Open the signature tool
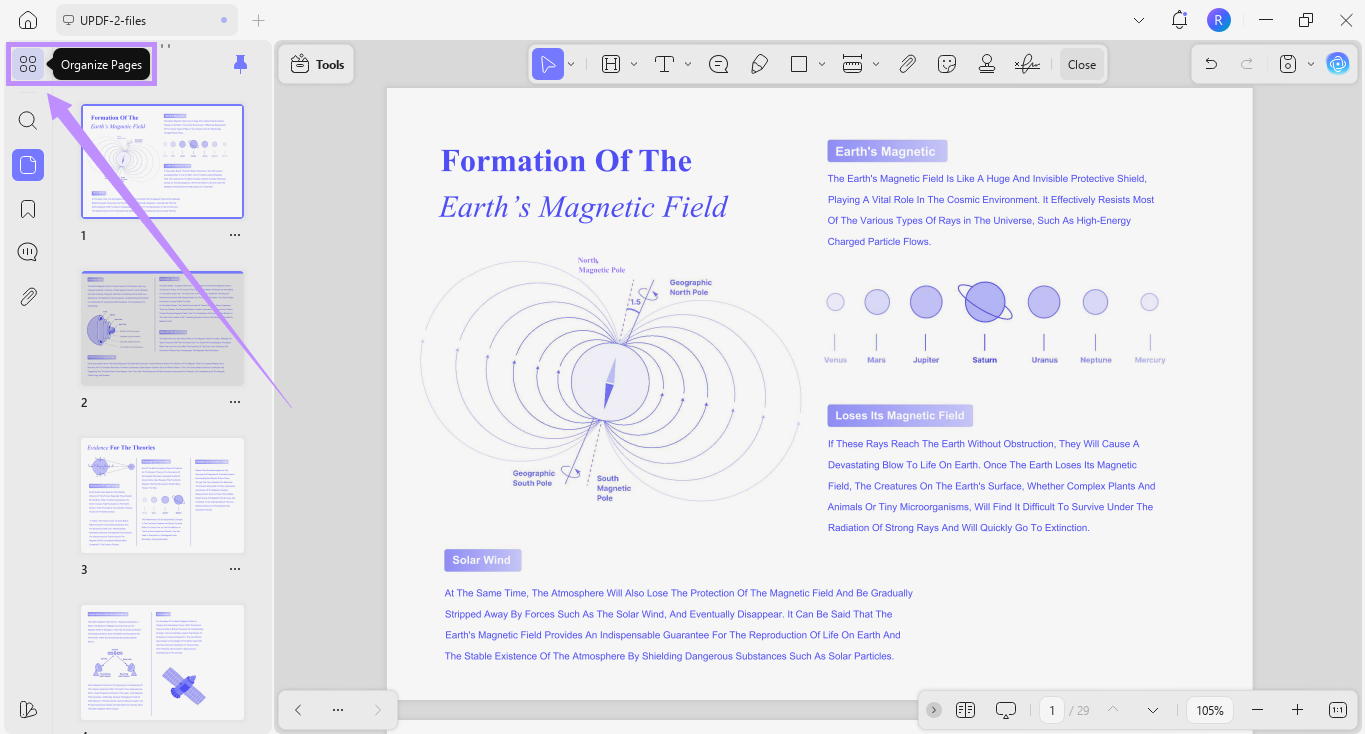1365x734 pixels. [x=1027, y=64]
